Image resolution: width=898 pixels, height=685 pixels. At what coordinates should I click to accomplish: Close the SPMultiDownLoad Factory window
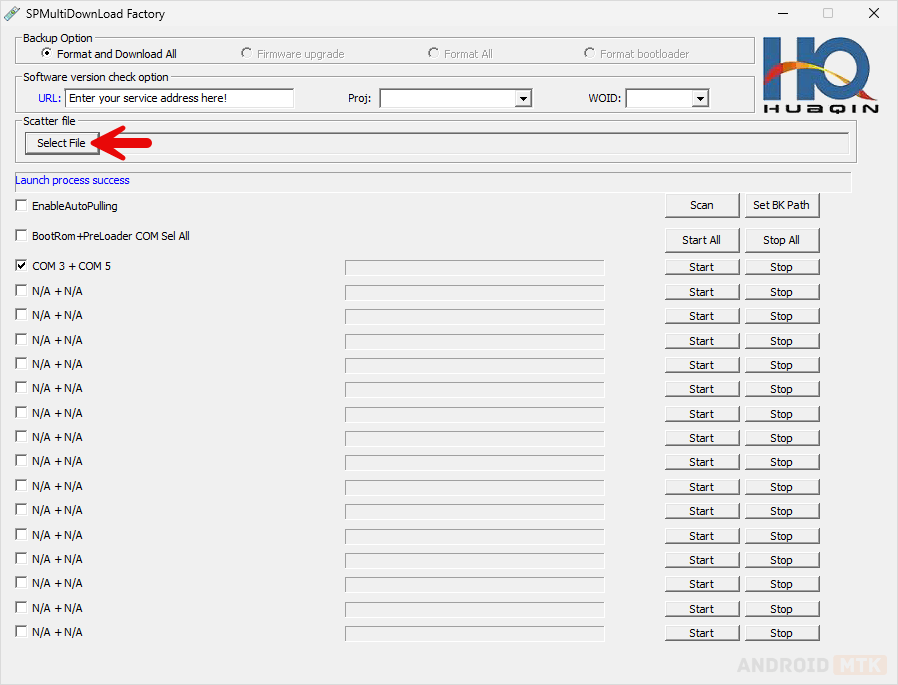click(874, 14)
